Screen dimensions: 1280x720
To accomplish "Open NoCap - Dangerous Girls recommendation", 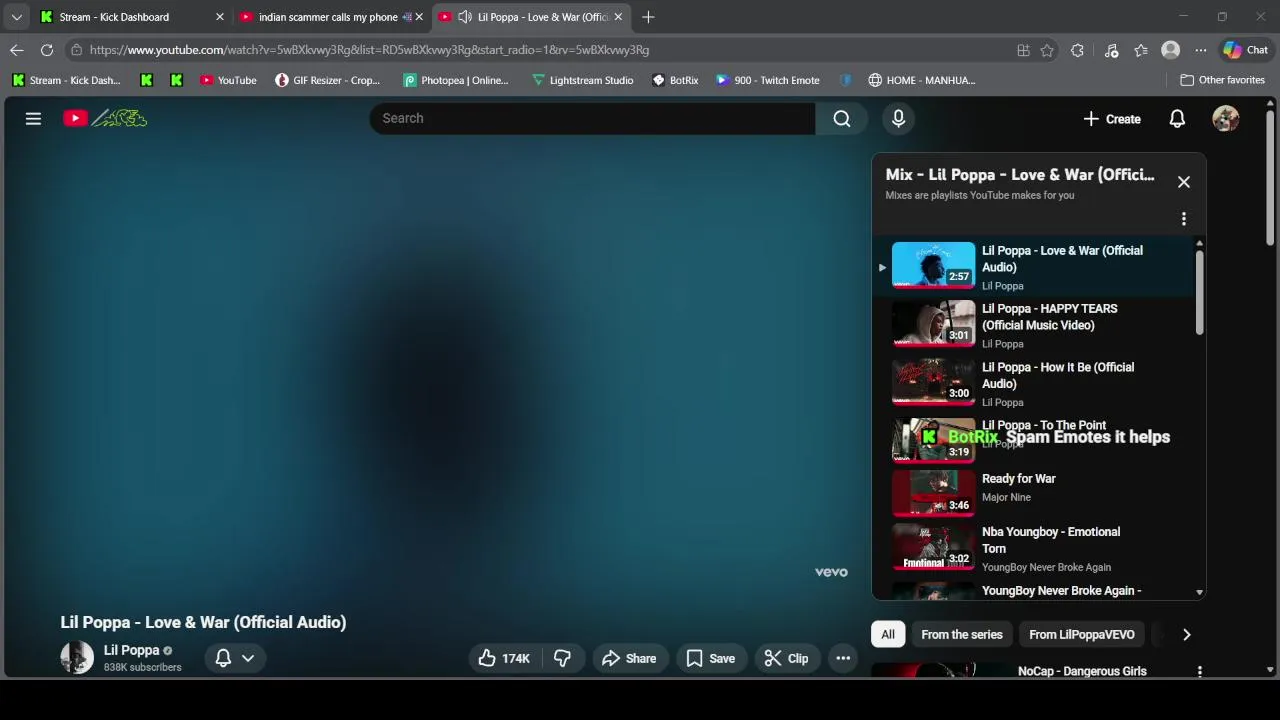I will (1082, 671).
